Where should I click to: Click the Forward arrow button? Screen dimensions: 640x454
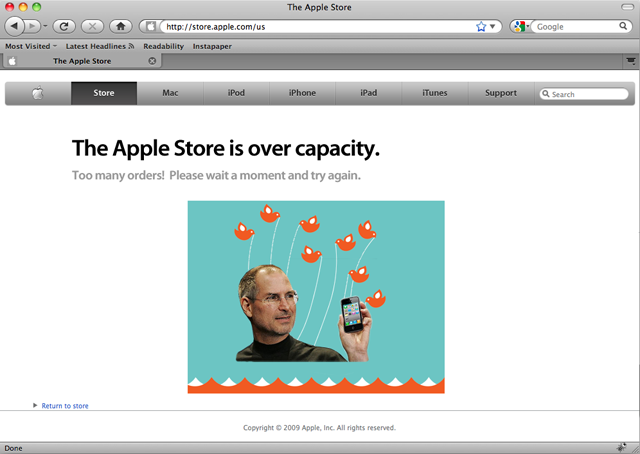[32, 27]
